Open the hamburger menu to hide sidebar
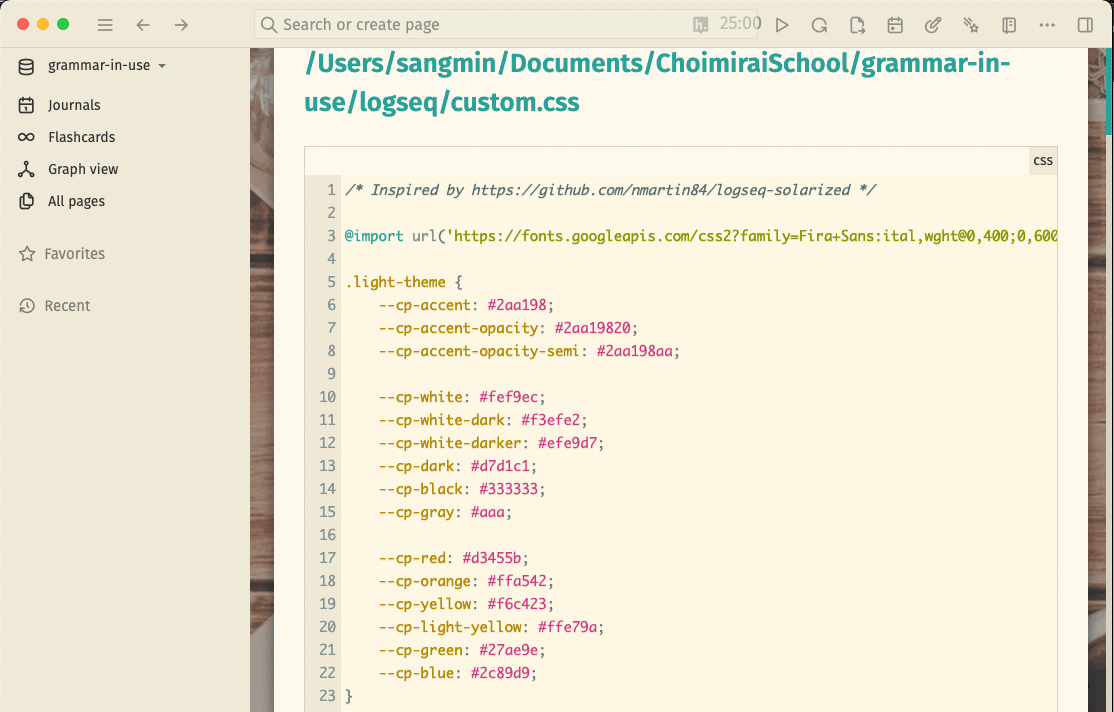 (x=104, y=24)
